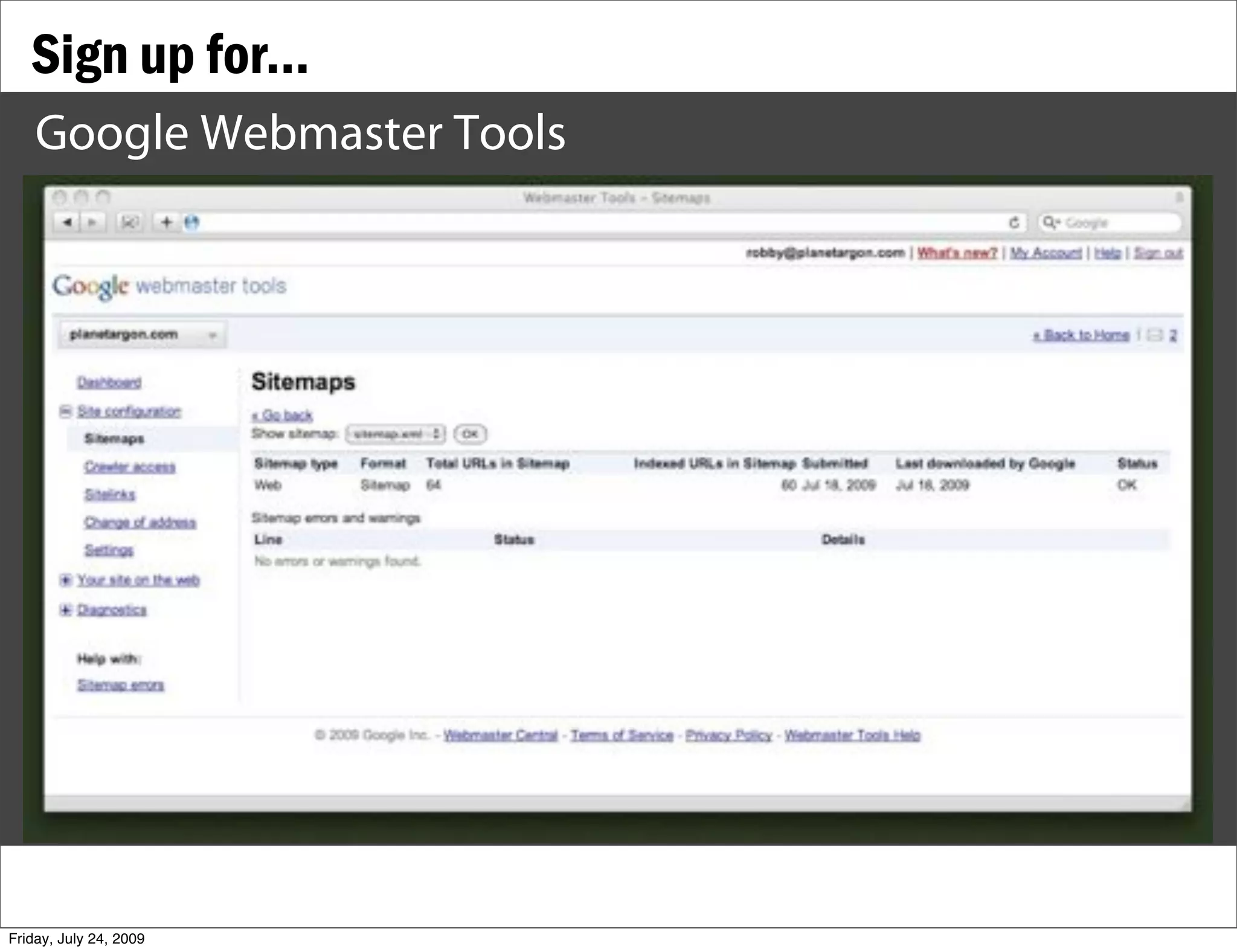
Task: Click the Sitemaps page heading
Action: pos(304,382)
